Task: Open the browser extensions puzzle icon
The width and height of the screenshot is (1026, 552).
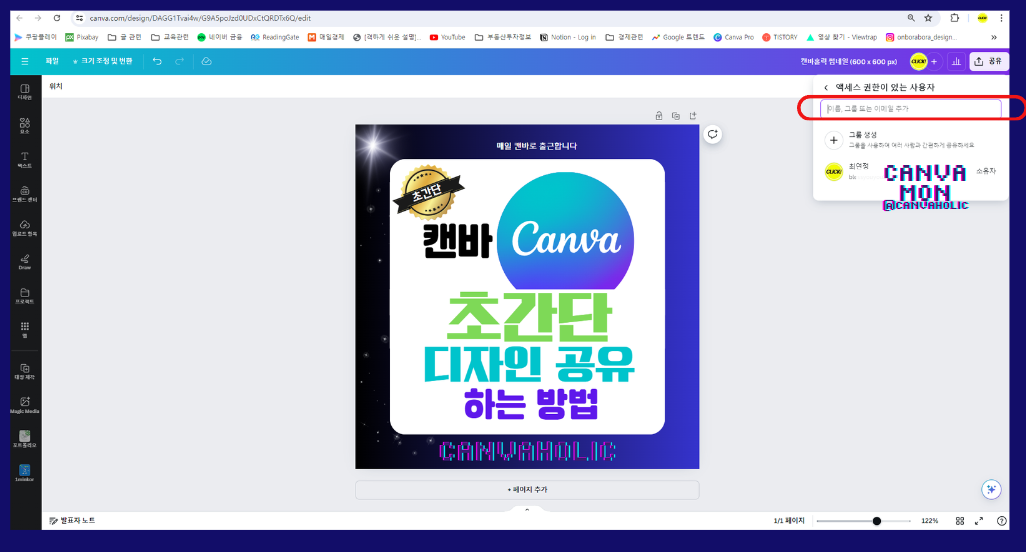Action: click(x=955, y=18)
